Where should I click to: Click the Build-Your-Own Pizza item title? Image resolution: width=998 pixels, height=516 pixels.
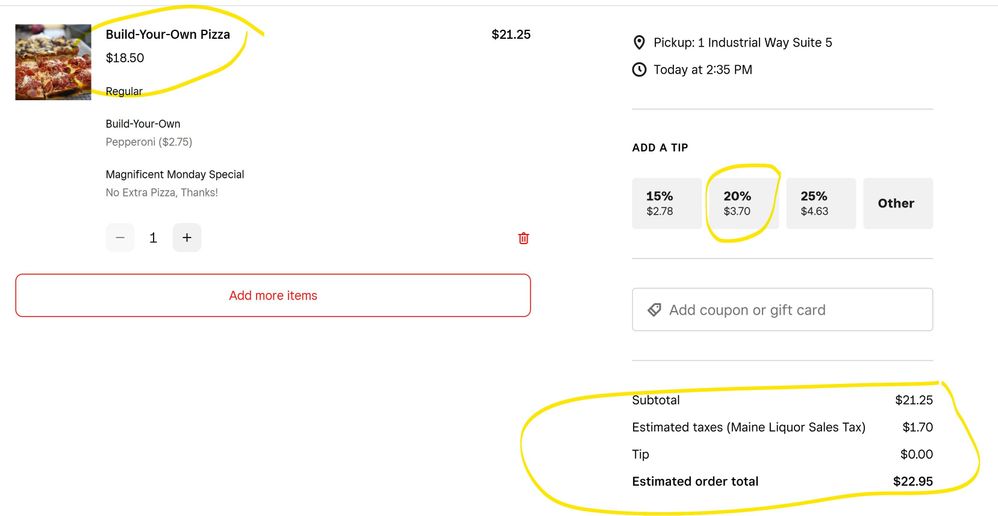tap(168, 34)
